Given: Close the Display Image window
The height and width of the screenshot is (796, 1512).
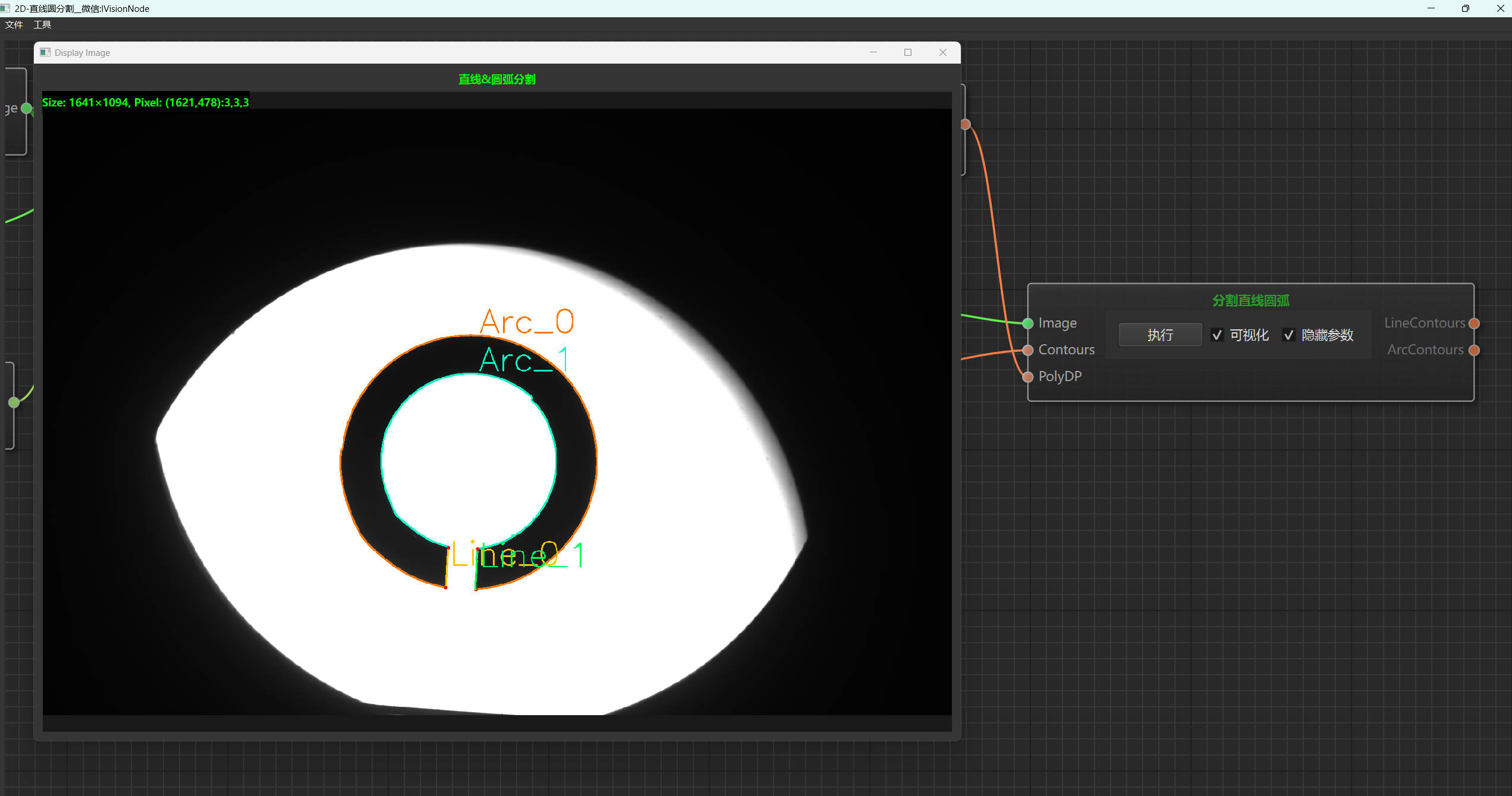Looking at the screenshot, I should [943, 52].
